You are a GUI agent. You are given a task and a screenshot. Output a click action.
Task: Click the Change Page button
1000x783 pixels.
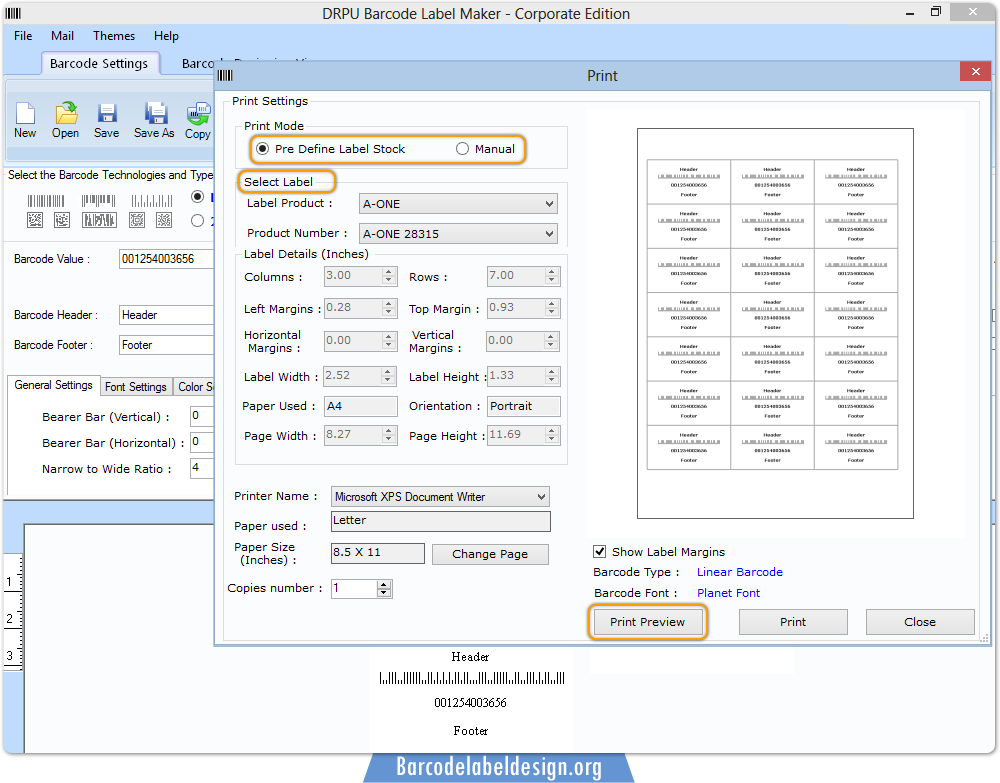490,554
